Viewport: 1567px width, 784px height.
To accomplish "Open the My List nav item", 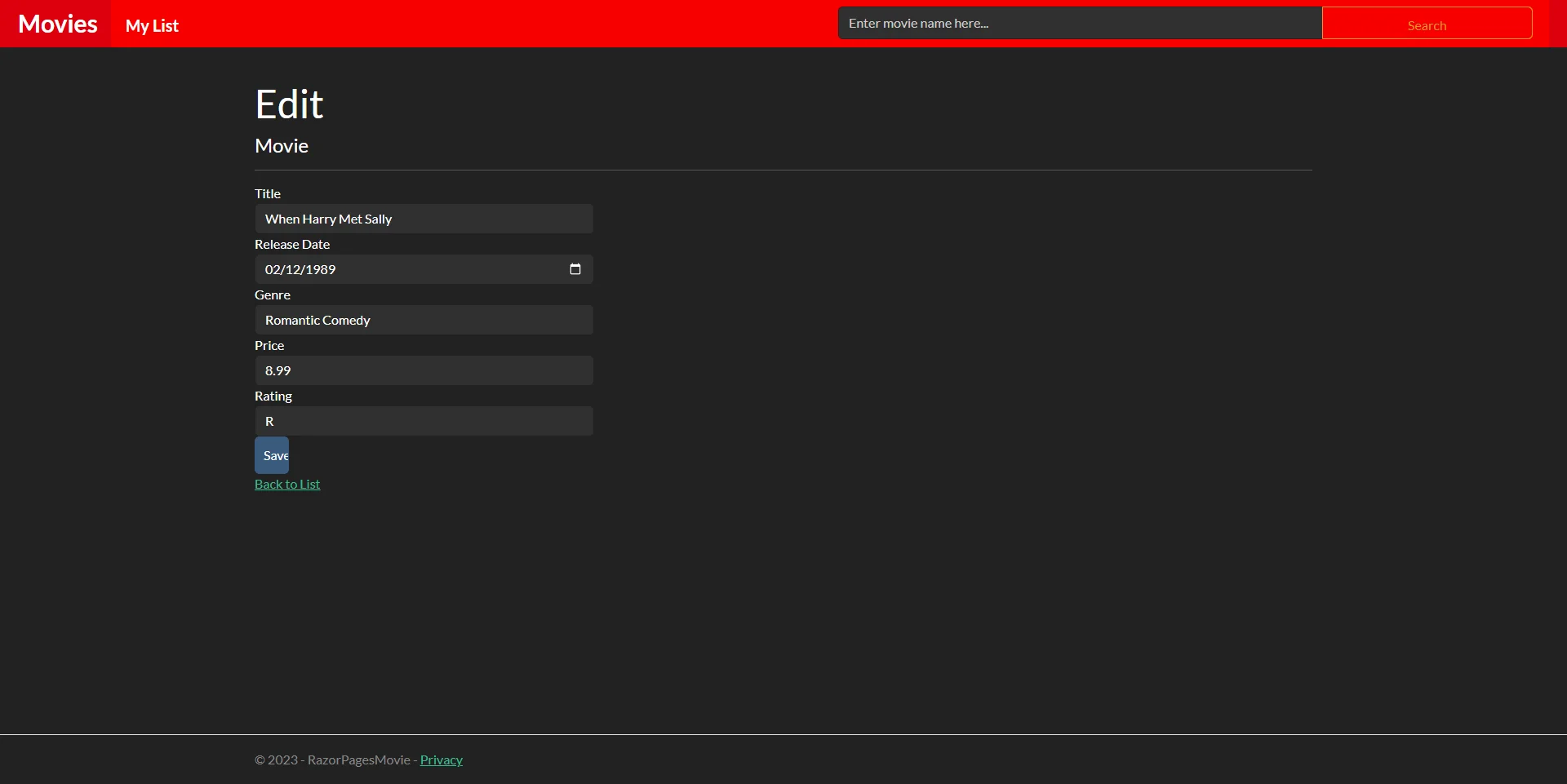I will 152,25.
